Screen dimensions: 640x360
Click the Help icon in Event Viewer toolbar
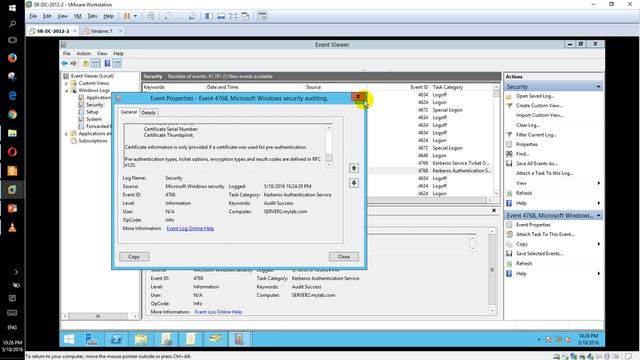(107, 63)
